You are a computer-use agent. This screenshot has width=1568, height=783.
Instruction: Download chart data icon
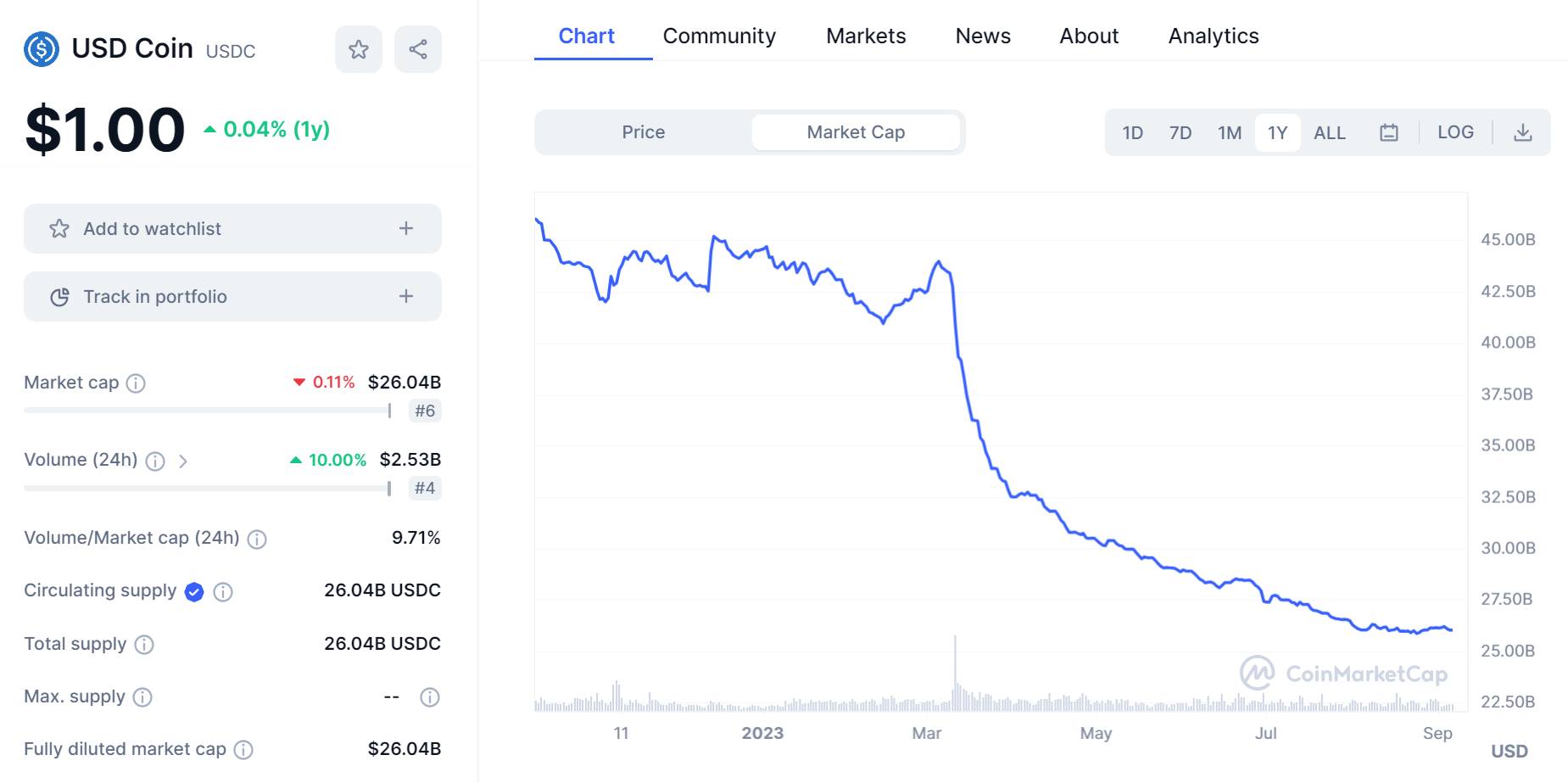(x=1523, y=132)
